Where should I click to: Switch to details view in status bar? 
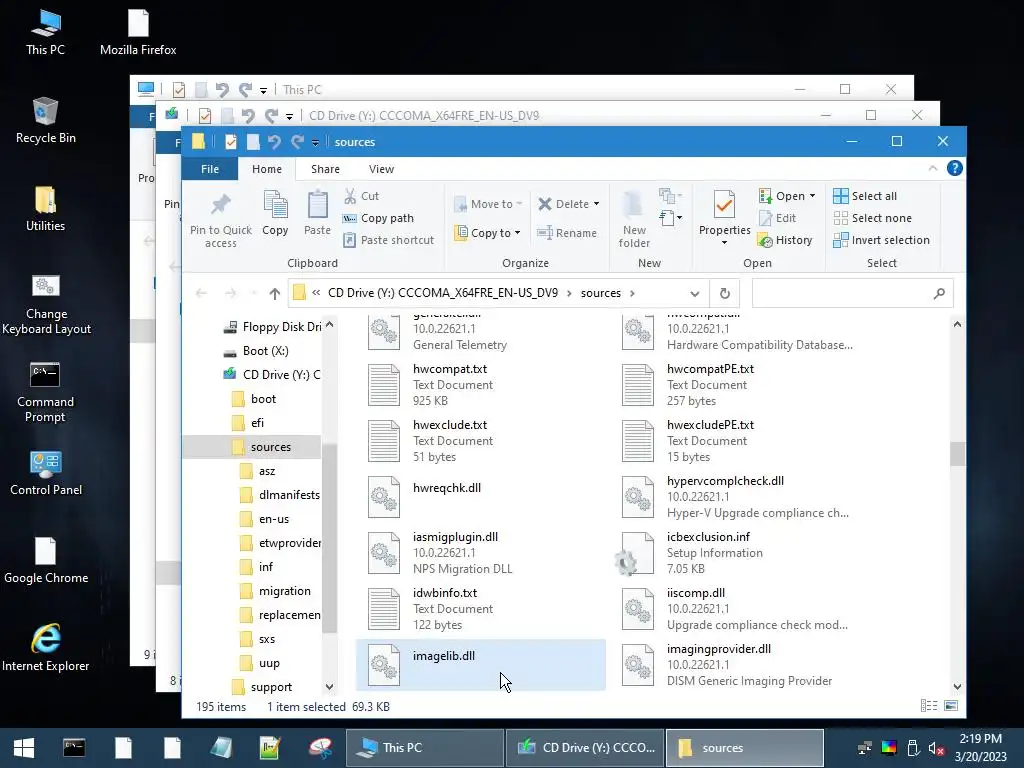click(929, 706)
